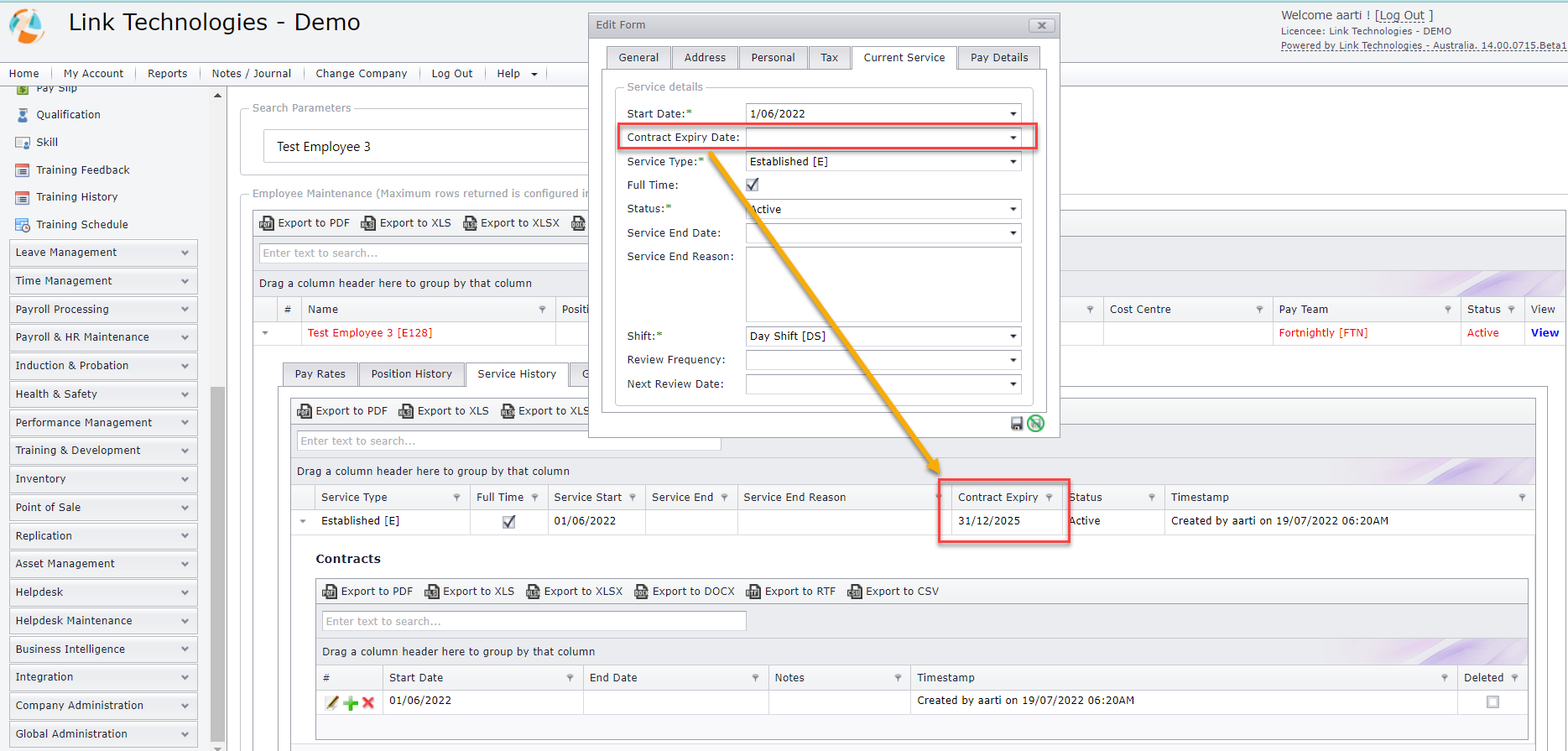Export Service History grid to XLS

click(x=444, y=411)
